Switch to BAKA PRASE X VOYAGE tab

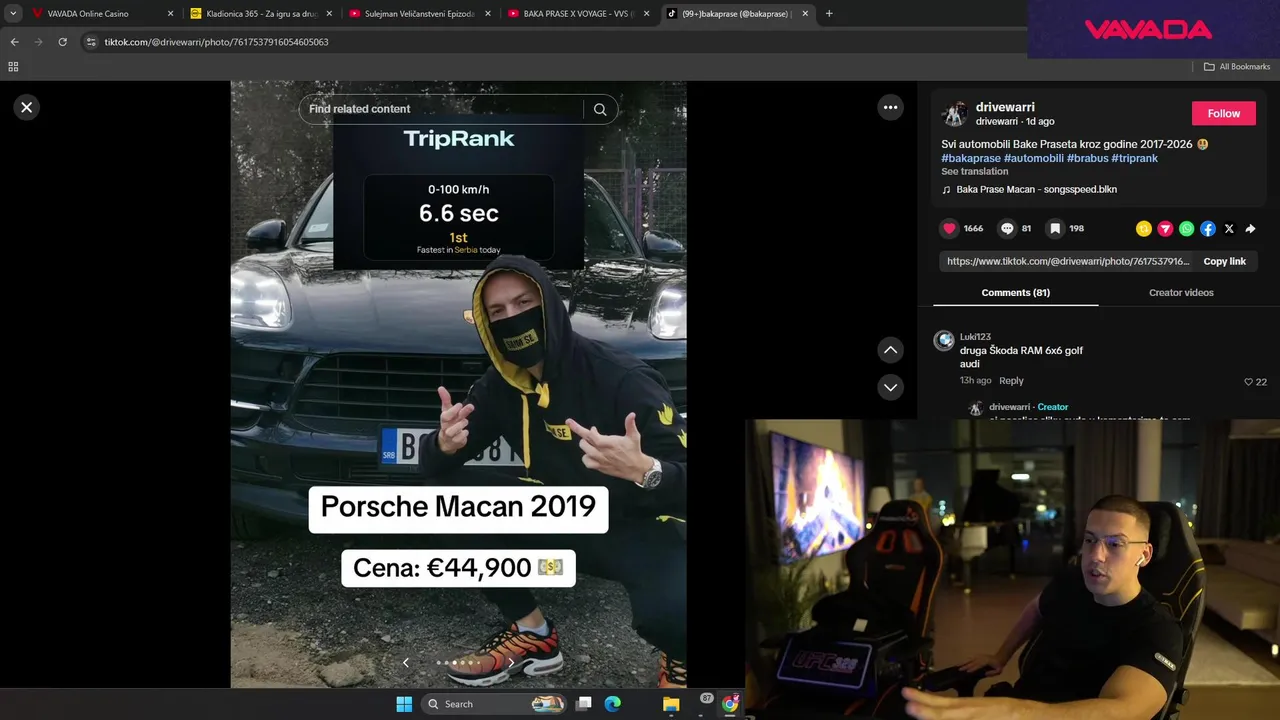click(579, 14)
